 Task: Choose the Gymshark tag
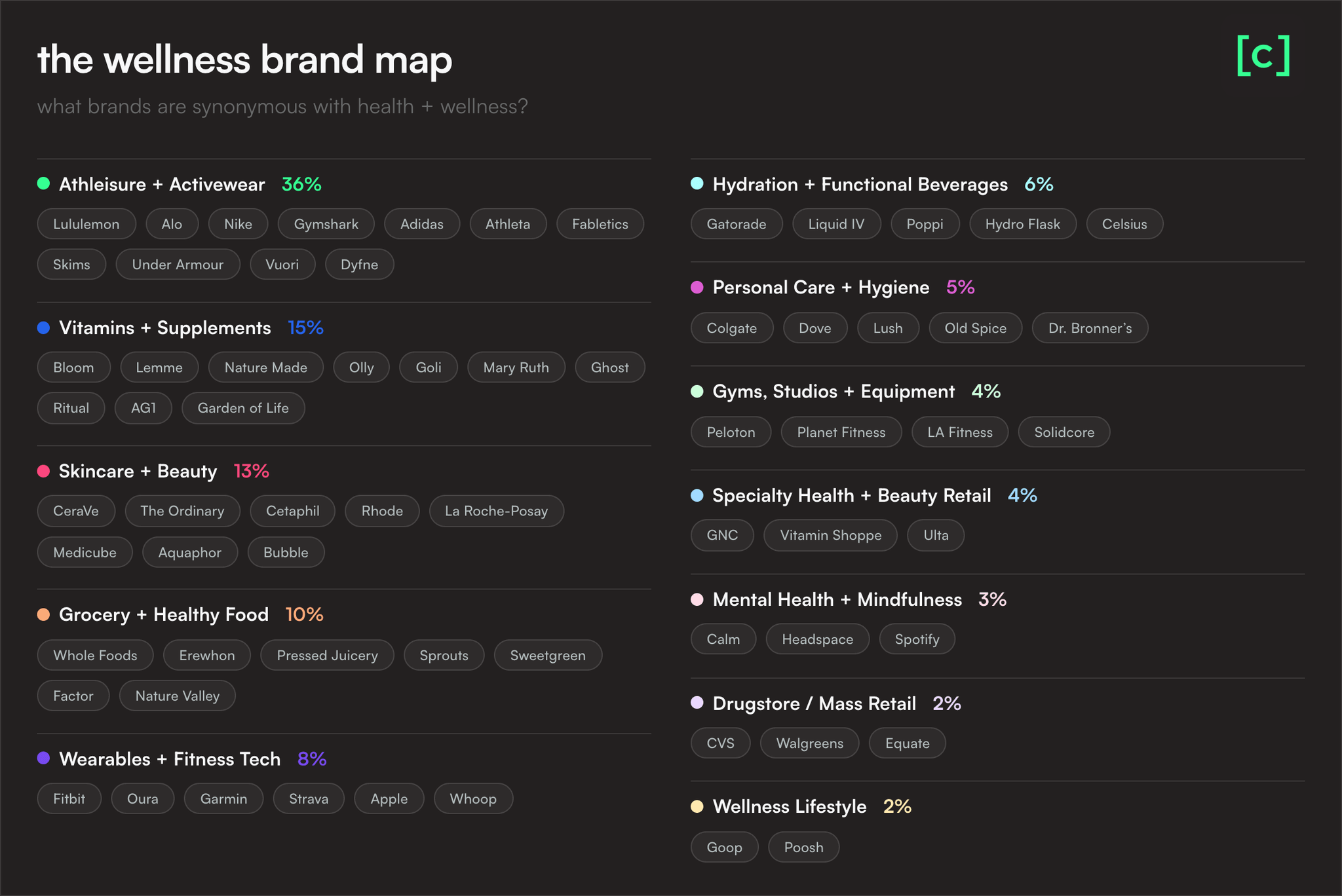point(326,224)
